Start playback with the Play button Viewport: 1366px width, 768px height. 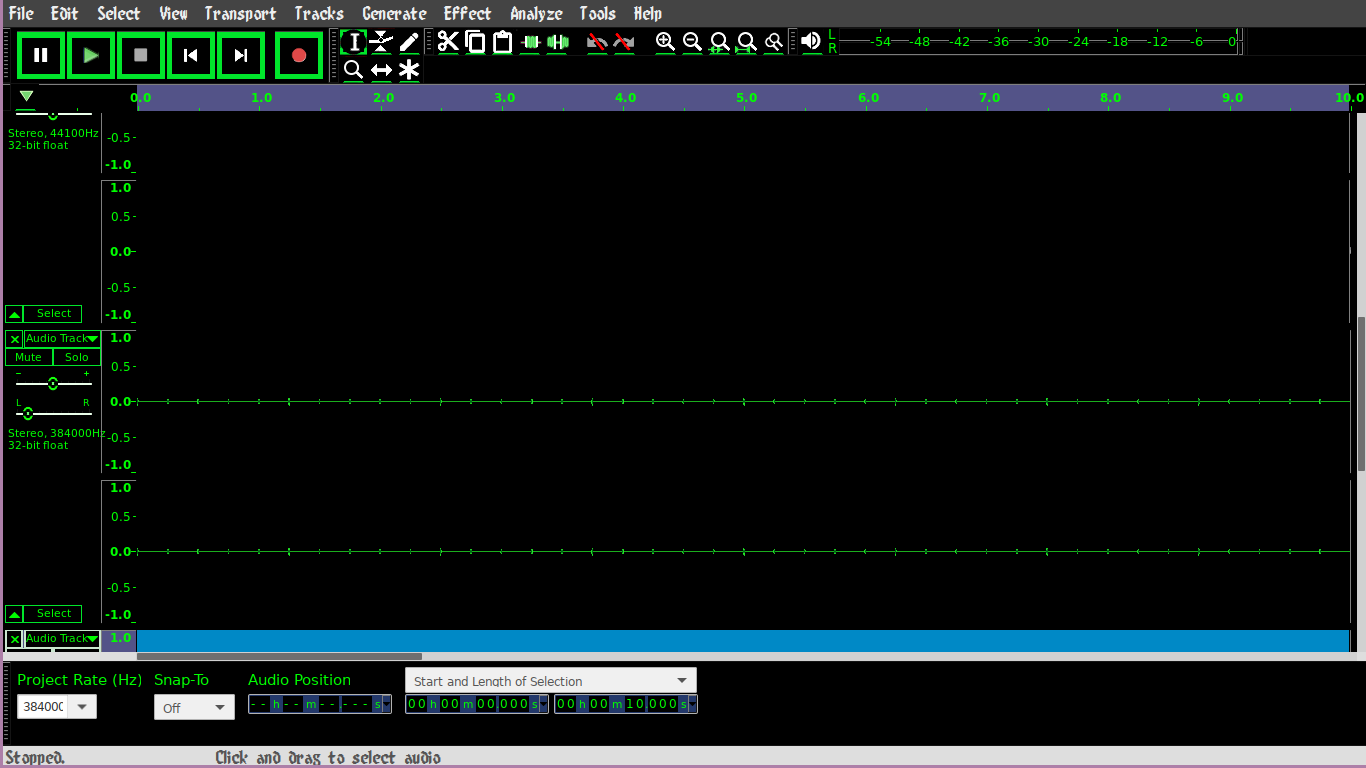point(91,55)
